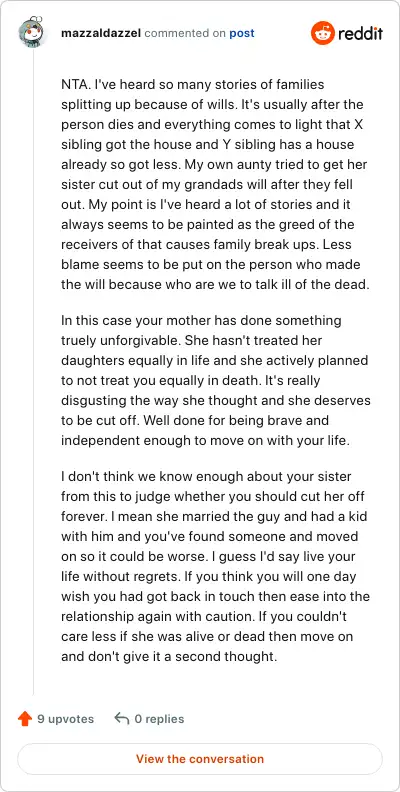
Task: Open the mazzaldazzel username profile
Action: pos(101,33)
